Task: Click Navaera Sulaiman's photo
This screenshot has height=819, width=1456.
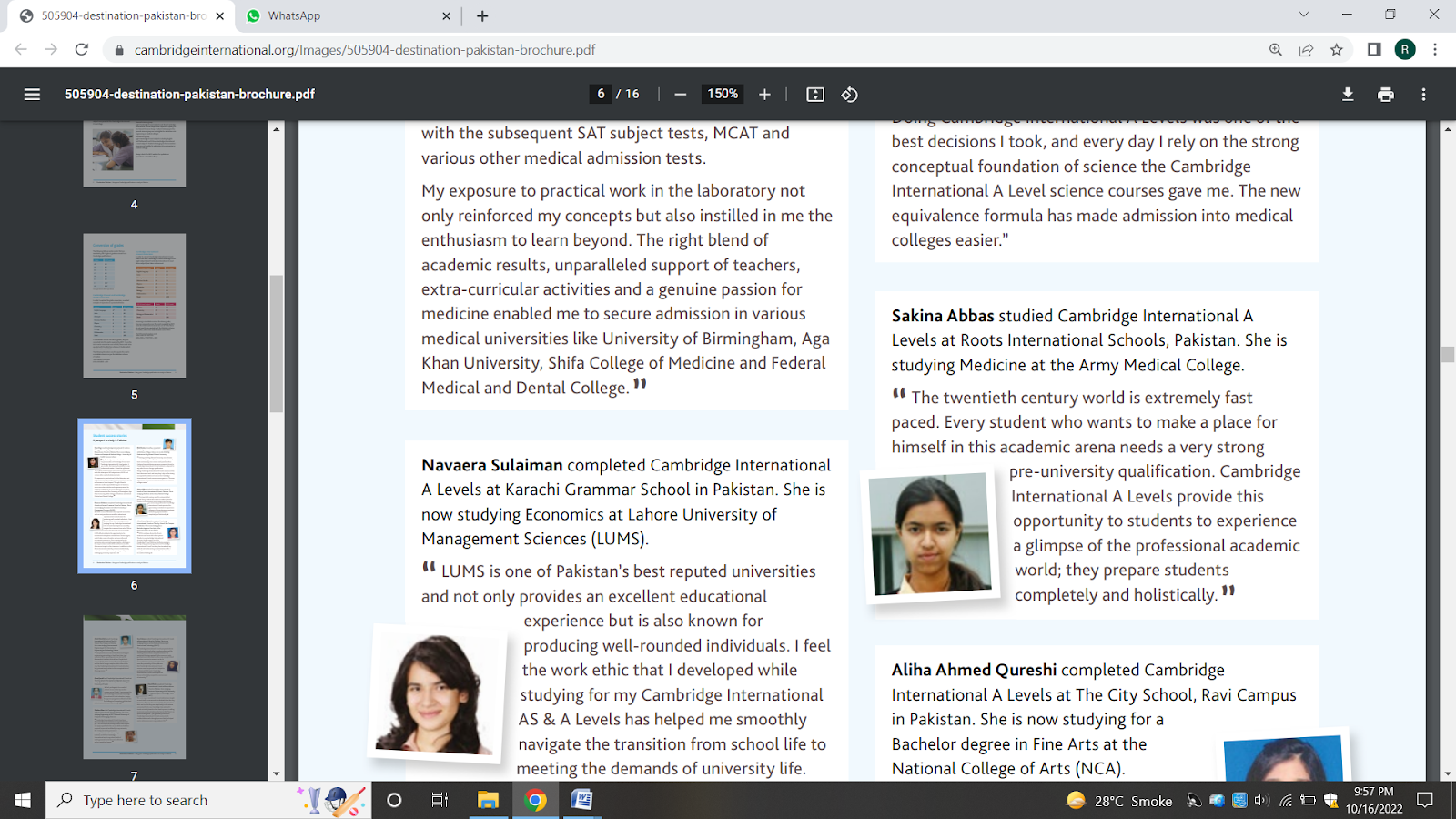Action: 438,693
